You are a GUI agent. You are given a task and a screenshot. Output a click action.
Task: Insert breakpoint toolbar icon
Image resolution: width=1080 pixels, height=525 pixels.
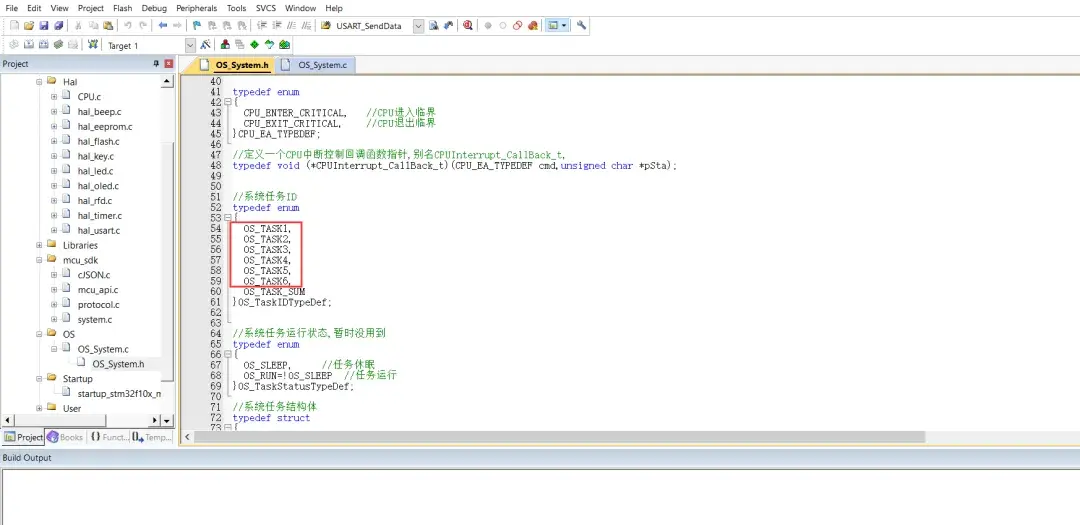click(x=488, y=25)
